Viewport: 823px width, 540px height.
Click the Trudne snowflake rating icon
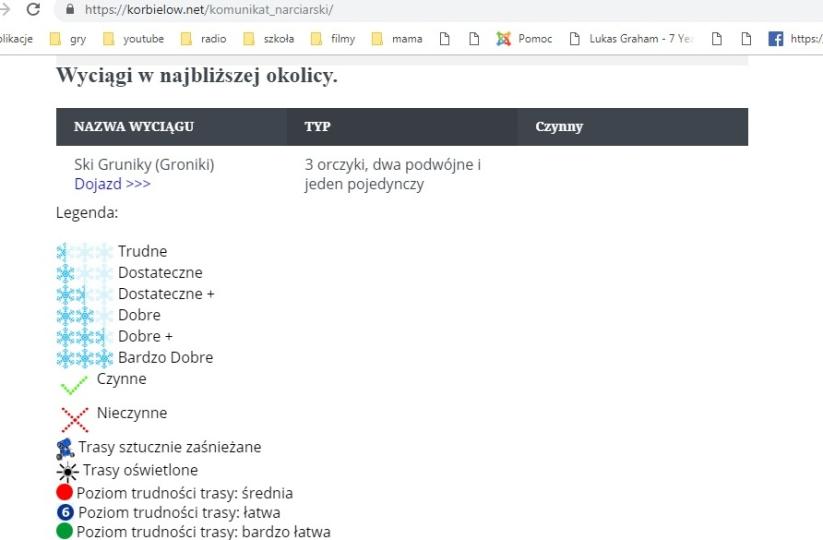pos(85,252)
